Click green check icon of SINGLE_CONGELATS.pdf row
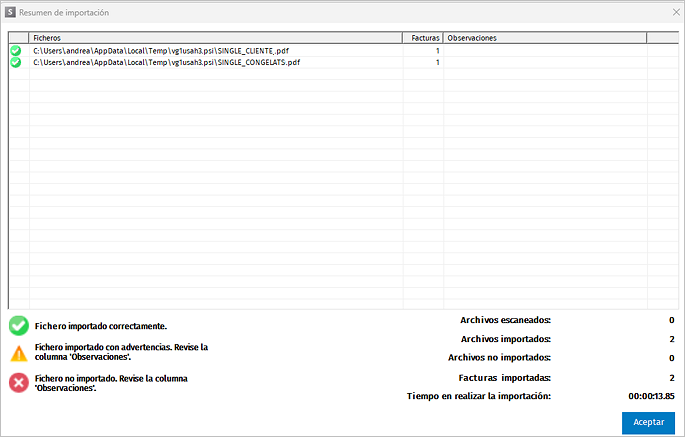 tap(16, 62)
